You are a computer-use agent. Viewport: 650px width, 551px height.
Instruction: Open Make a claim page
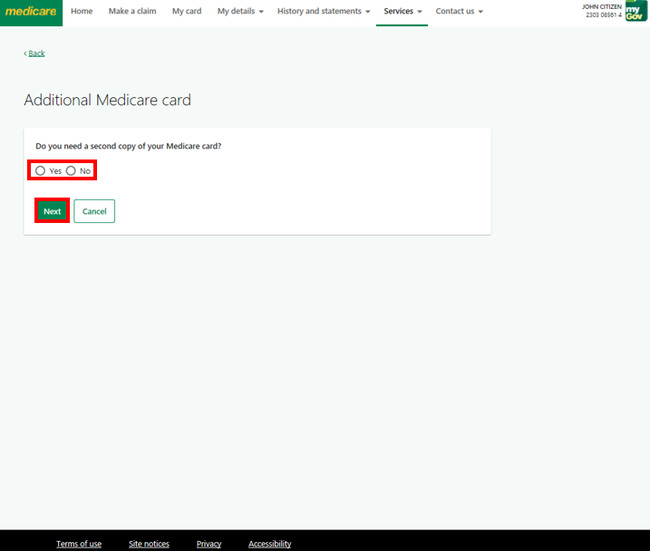click(132, 11)
